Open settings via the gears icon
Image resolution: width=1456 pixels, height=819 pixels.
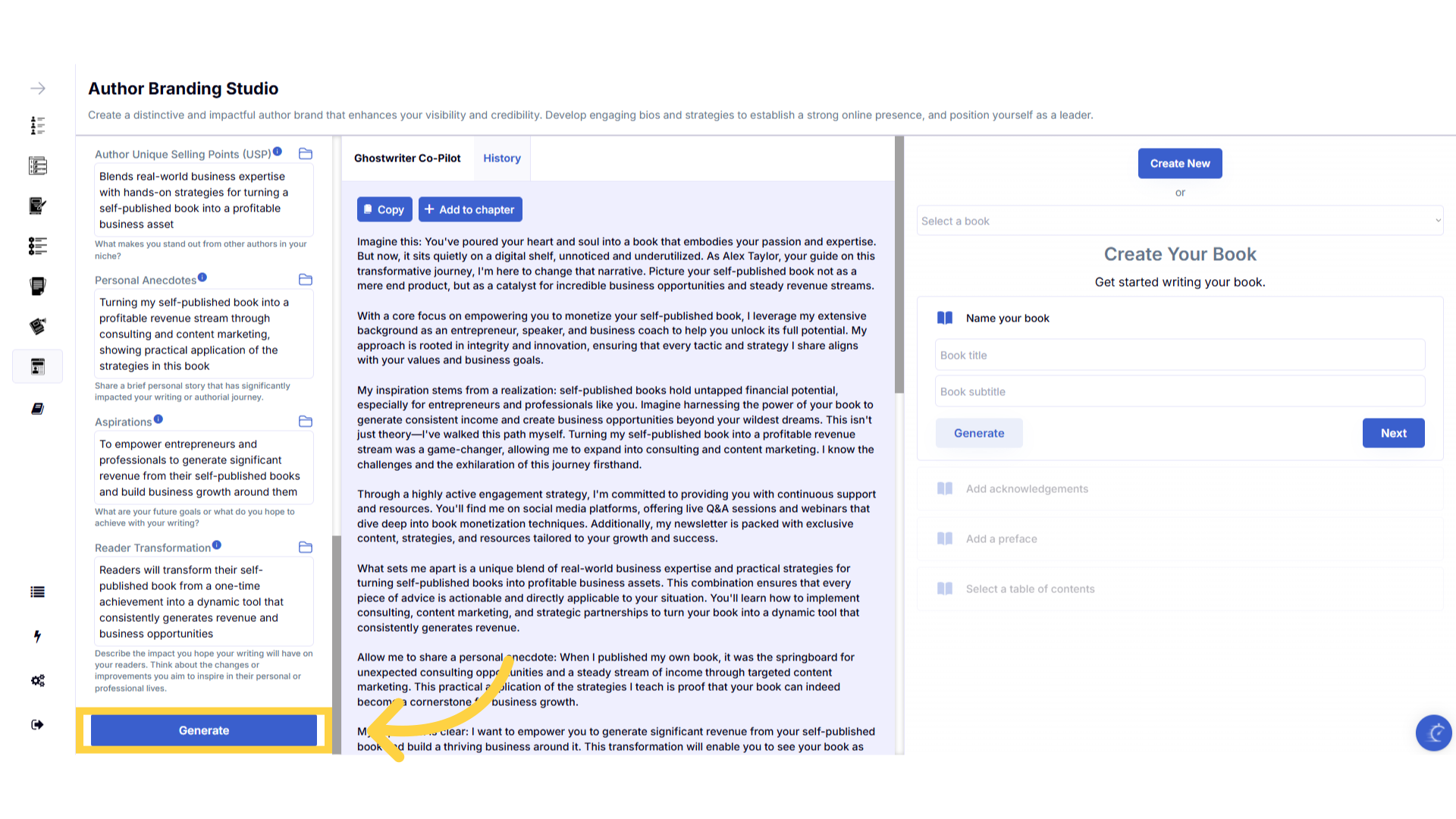[x=37, y=680]
